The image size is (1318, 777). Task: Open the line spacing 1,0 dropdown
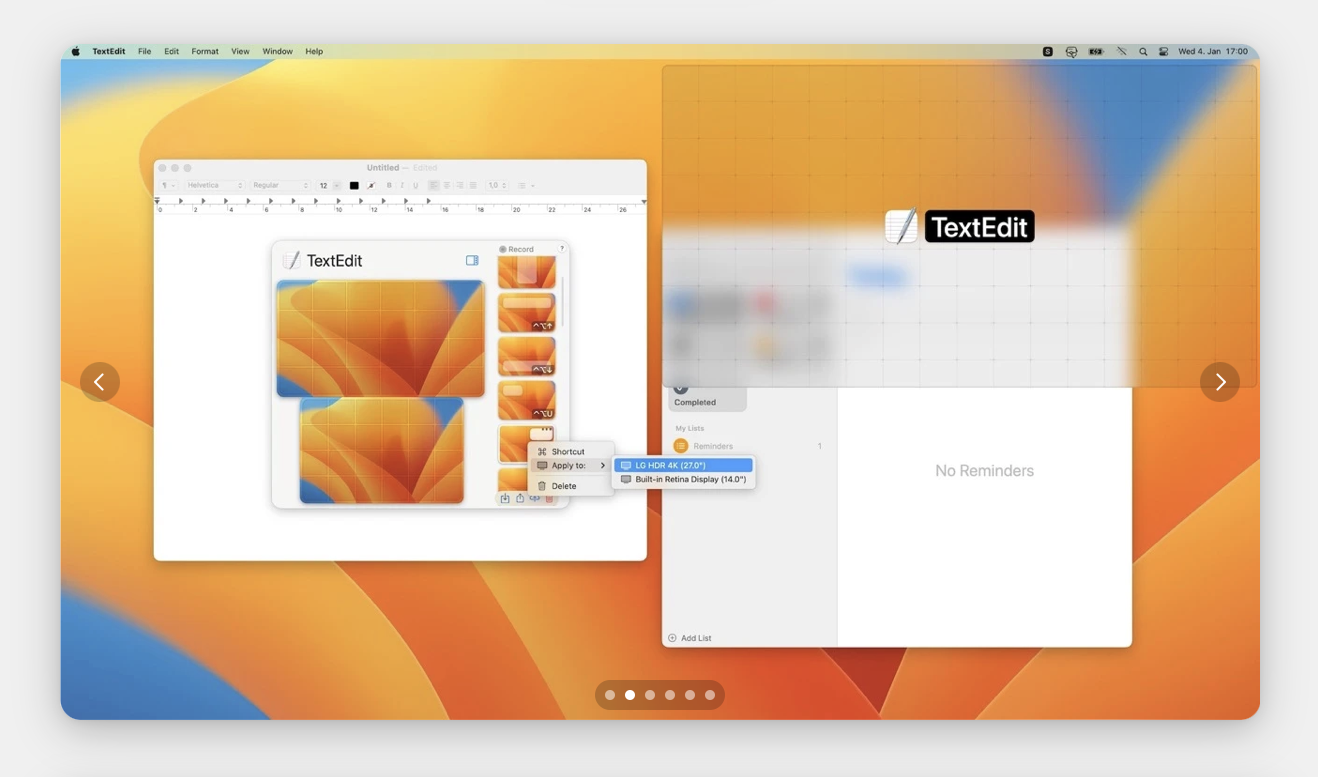[497, 185]
